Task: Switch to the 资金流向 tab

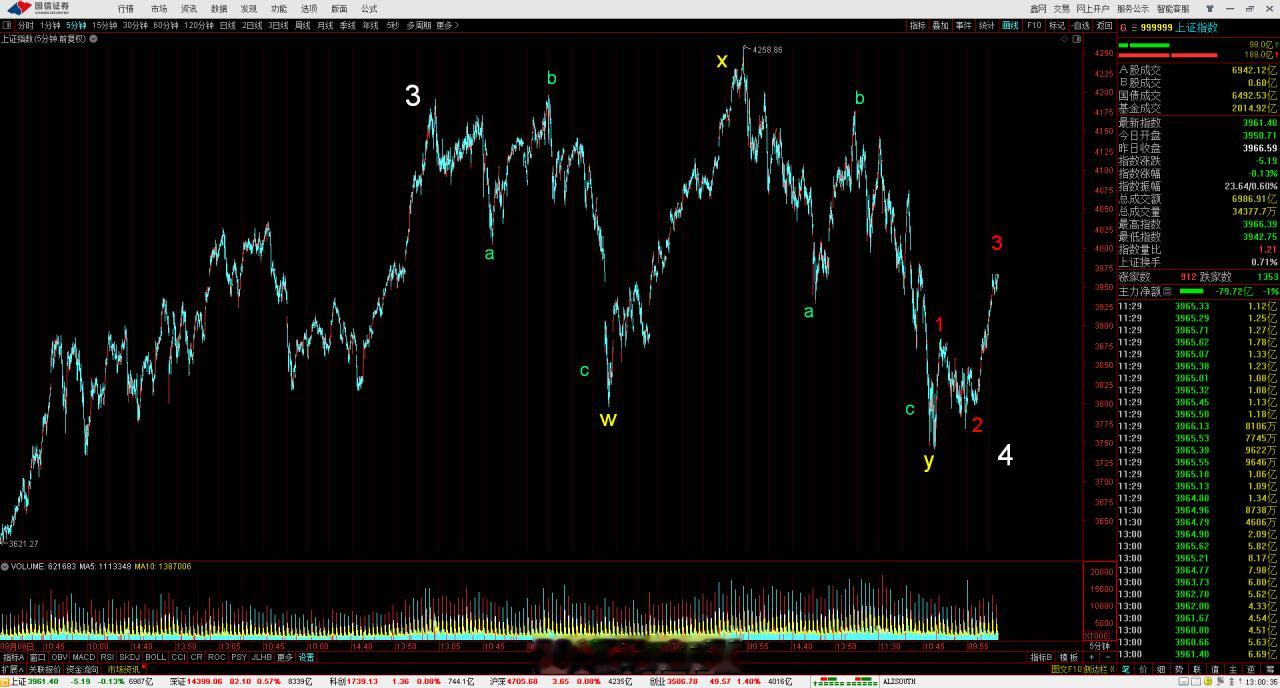Action: pos(82,669)
